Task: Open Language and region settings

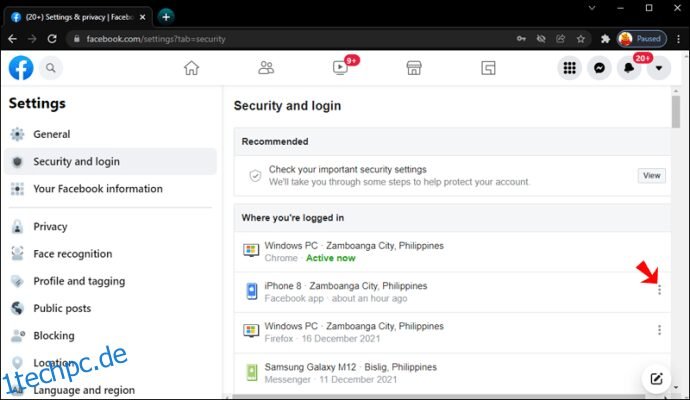Action: (110, 390)
